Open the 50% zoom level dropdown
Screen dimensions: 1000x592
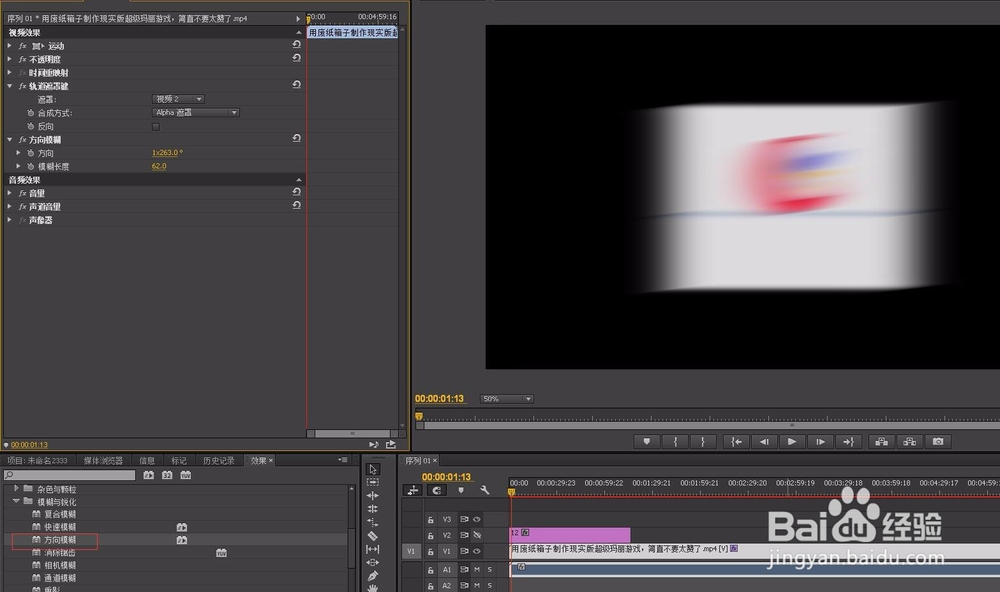(x=506, y=399)
